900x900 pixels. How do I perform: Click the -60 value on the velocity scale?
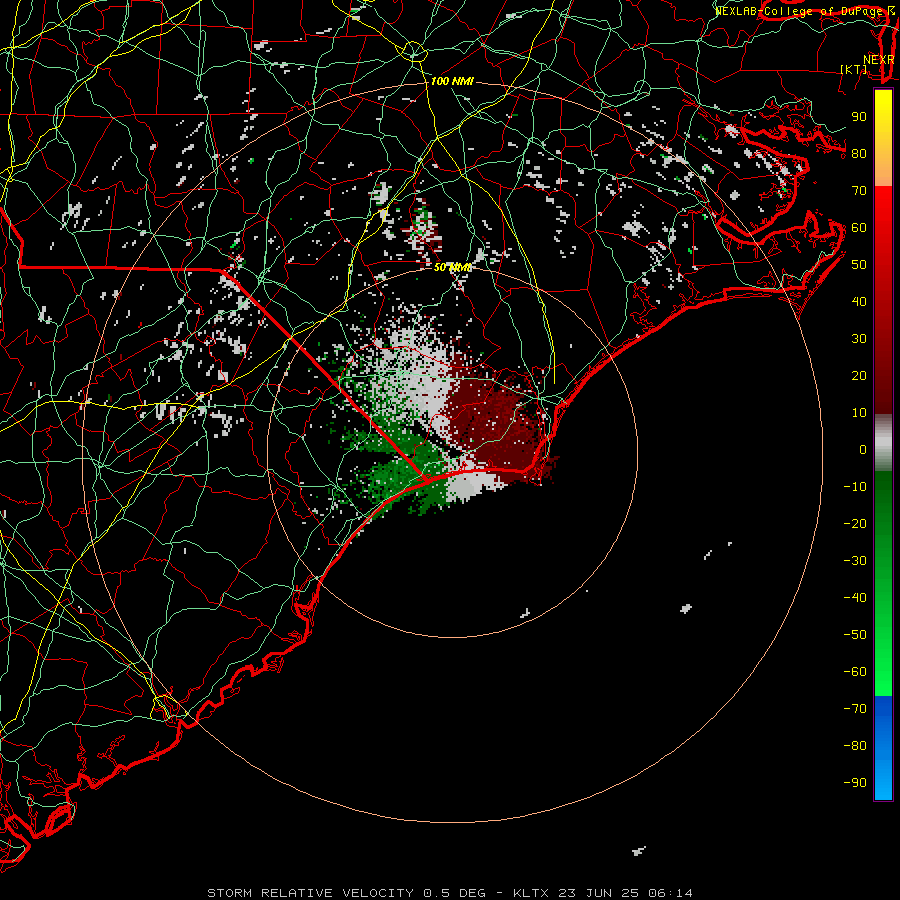855,672
